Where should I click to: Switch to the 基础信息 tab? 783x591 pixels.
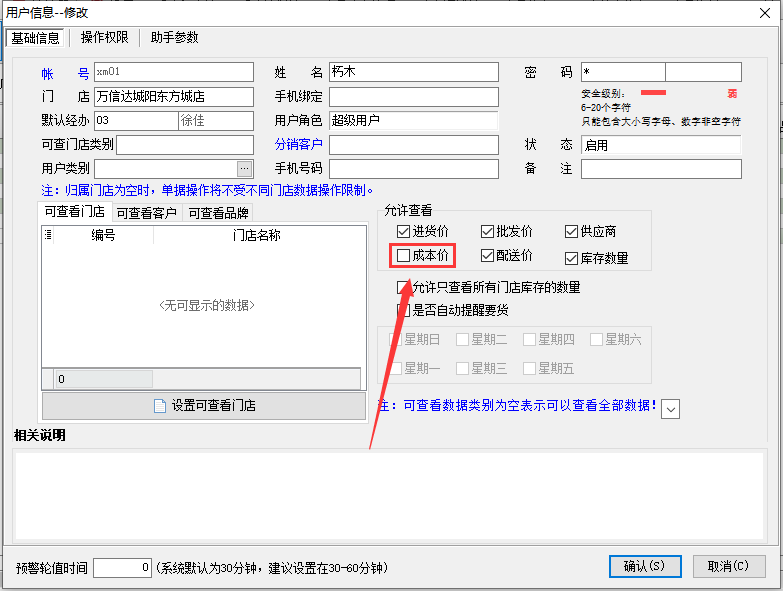tap(35, 38)
